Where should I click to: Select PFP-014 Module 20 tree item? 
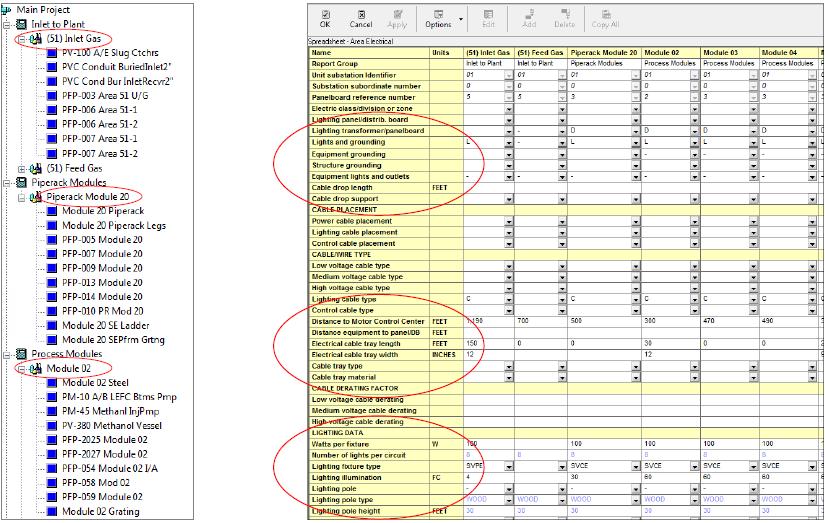[102, 297]
